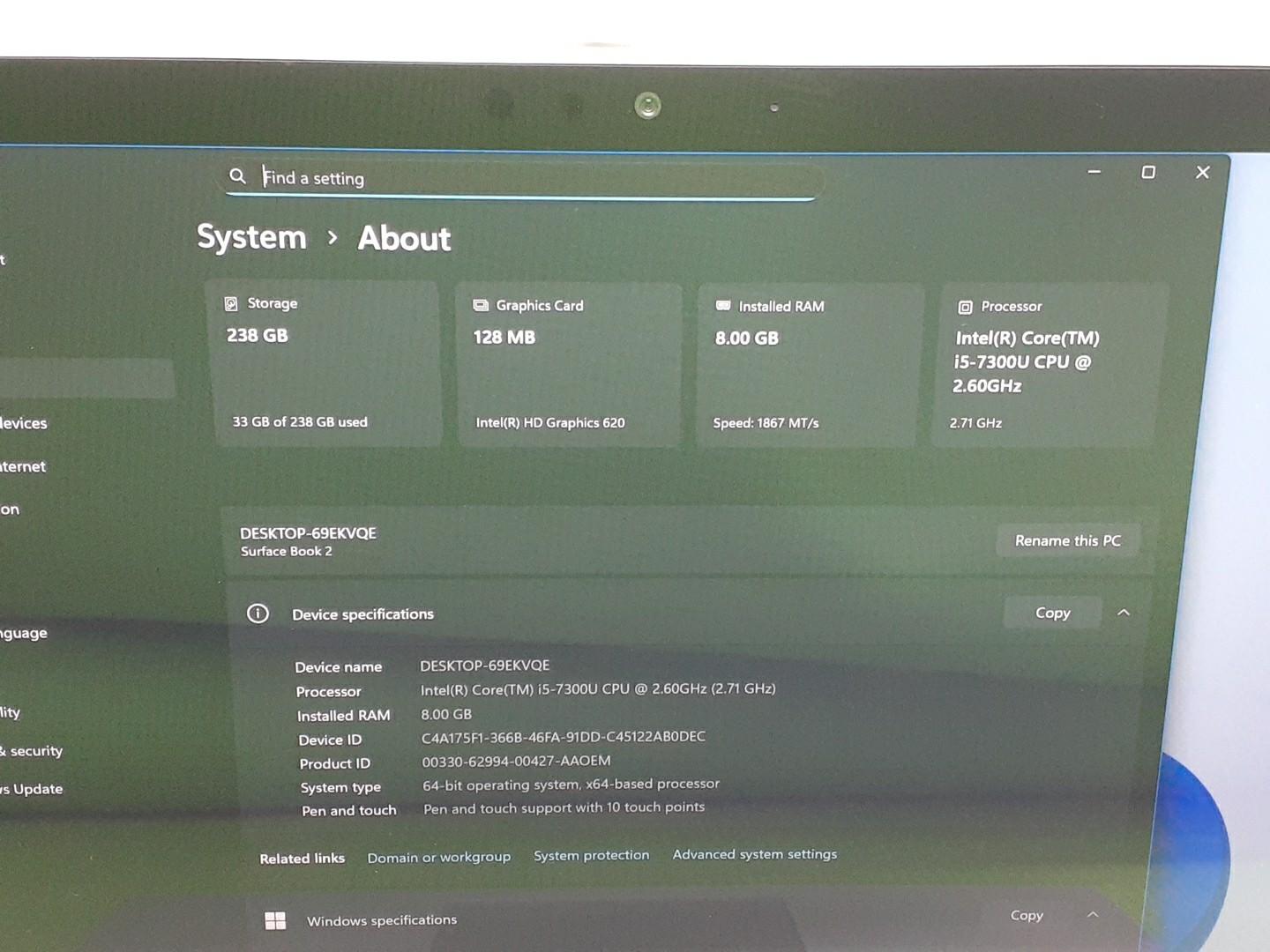1270x952 pixels.
Task: Click the System type value text
Action: [571, 784]
